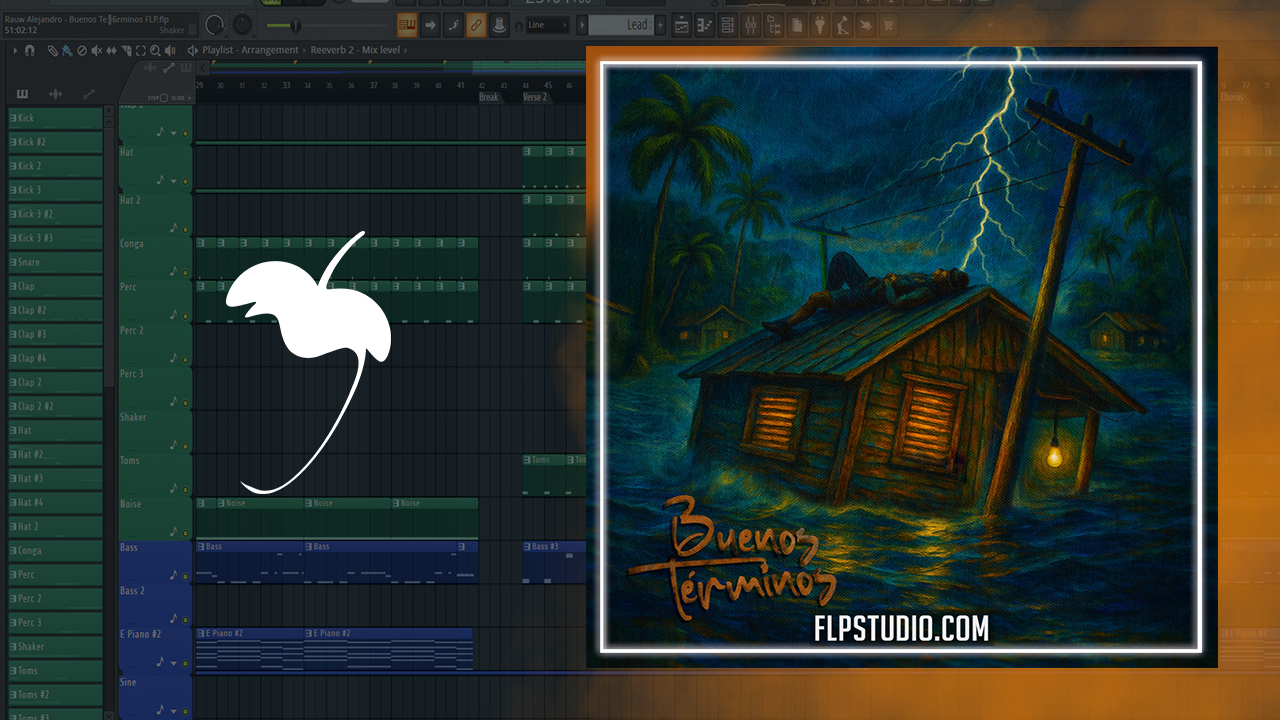Open the Reeverb 2 - Mix level breadcrumb
Screen dimensions: 1280x720
click(355, 50)
